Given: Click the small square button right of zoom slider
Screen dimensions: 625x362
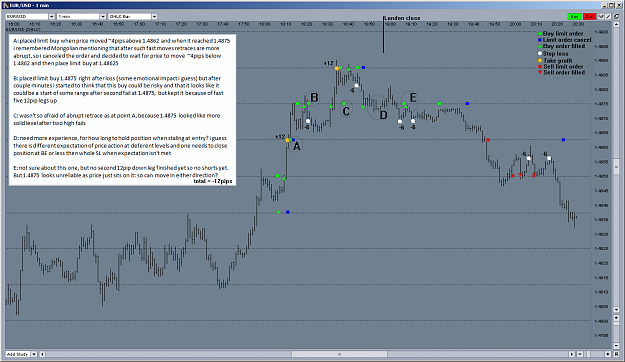Looking at the screenshot, I should tap(608, 354).
